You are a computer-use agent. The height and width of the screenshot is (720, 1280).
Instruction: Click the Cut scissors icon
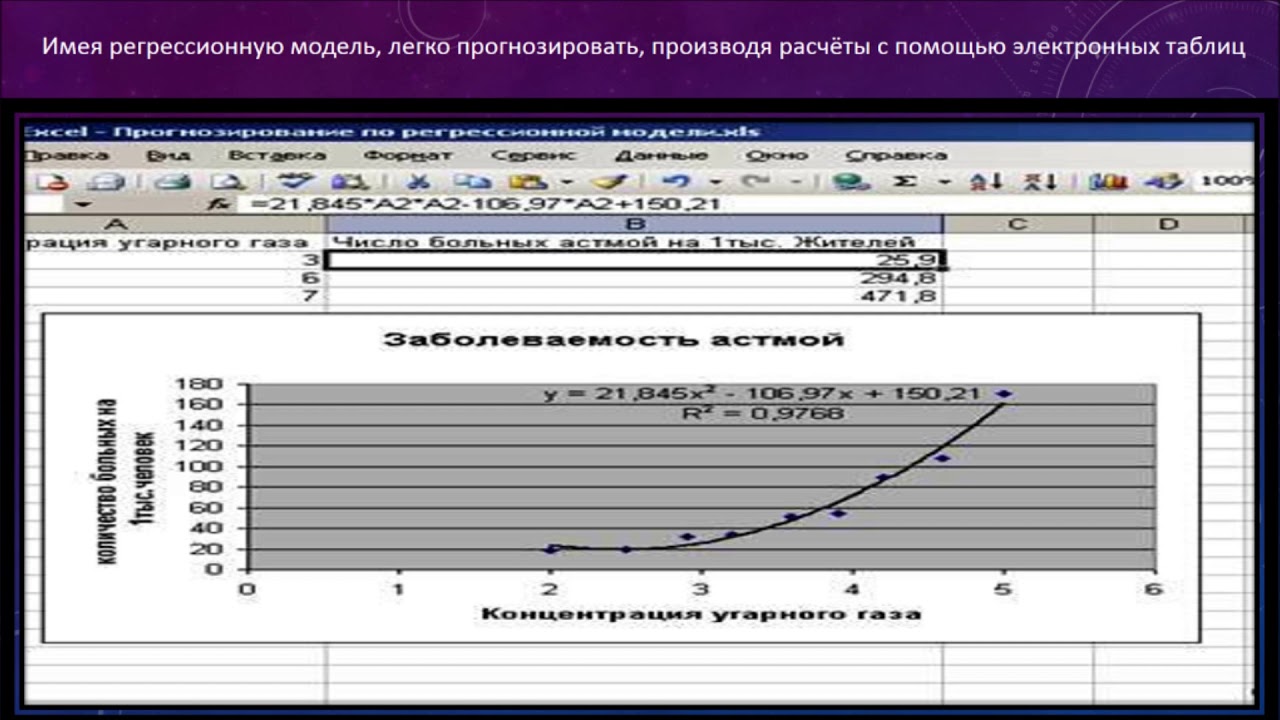tap(419, 182)
